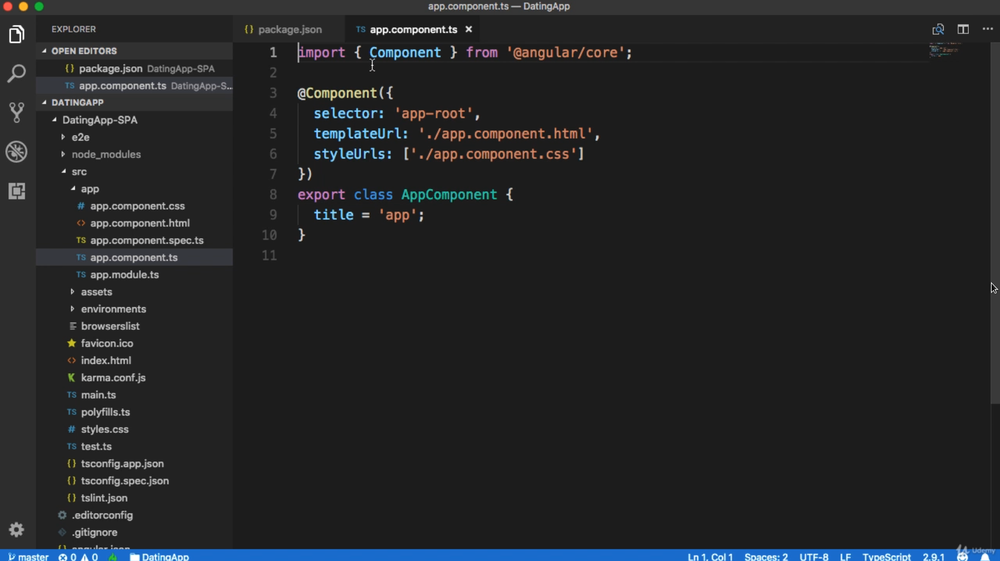This screenshot has width=1000, height=561.
Task: Click line number 9 in the gutter
Action: (x=273, y=215)
